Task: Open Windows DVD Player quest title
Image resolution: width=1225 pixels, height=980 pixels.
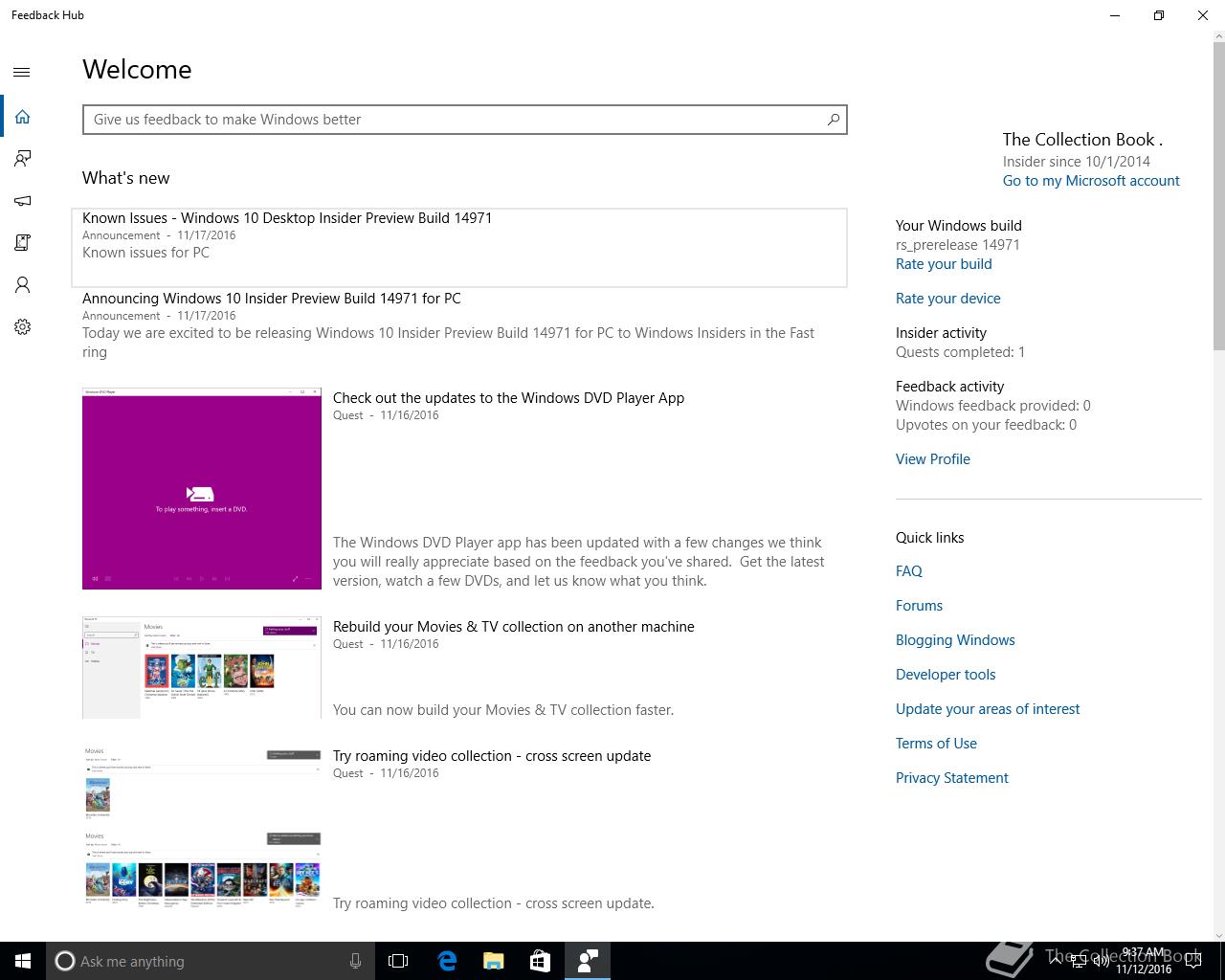Action: tap(508, 398)
